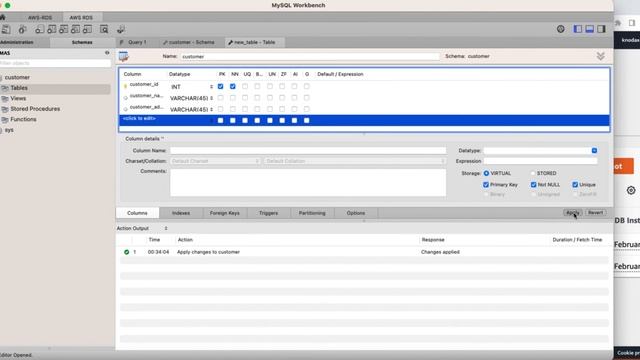
Task: Select the Stored Procedures tree item
Action: coord(35,109)
